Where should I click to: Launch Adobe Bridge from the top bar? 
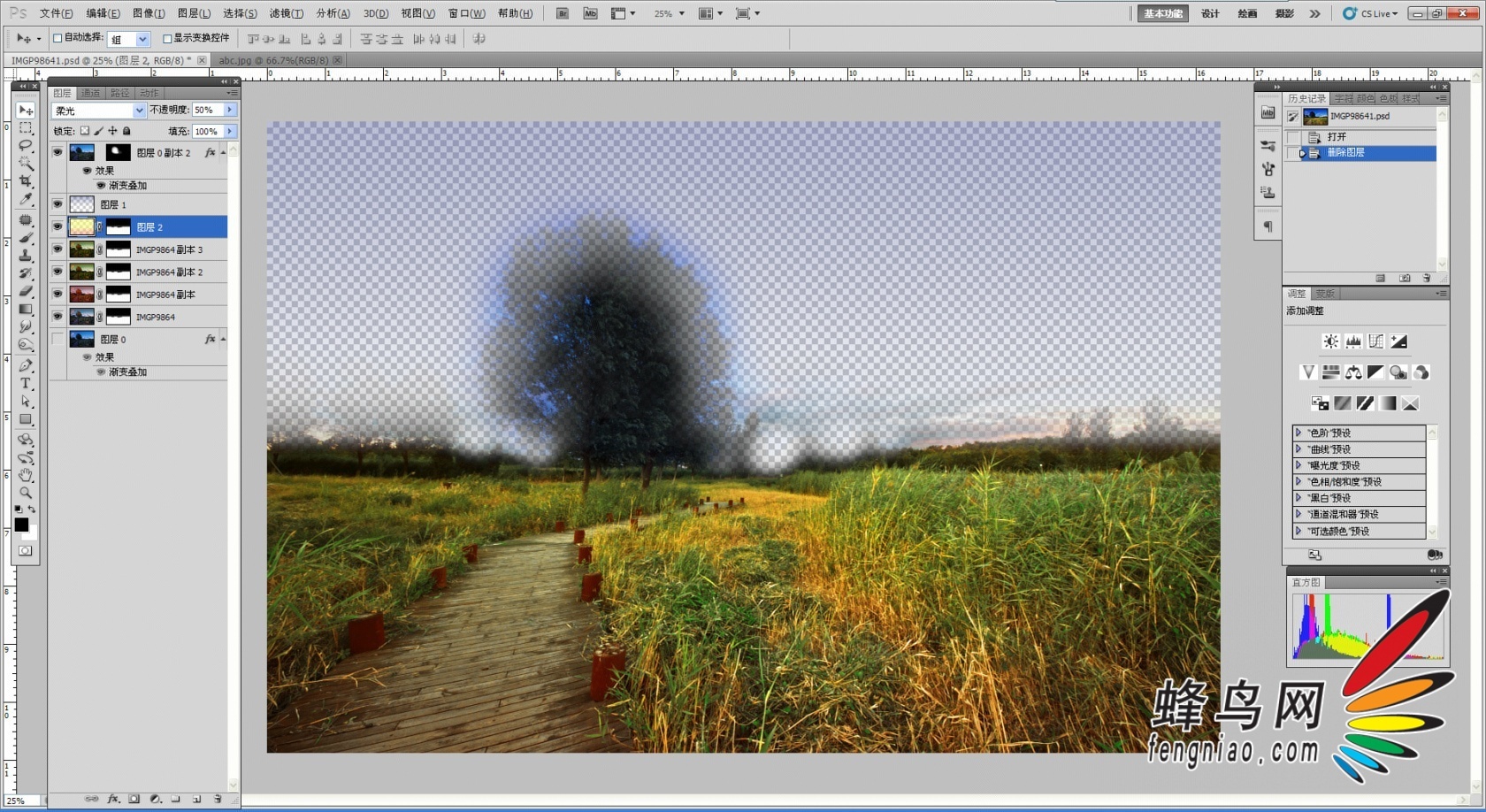[x=563, y=13]
